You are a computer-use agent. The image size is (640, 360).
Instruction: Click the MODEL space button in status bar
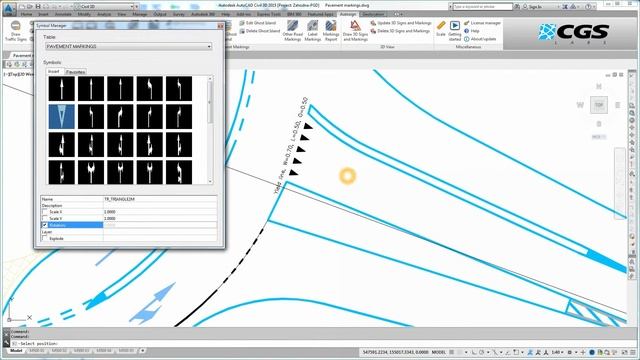(x=438, y=352)
